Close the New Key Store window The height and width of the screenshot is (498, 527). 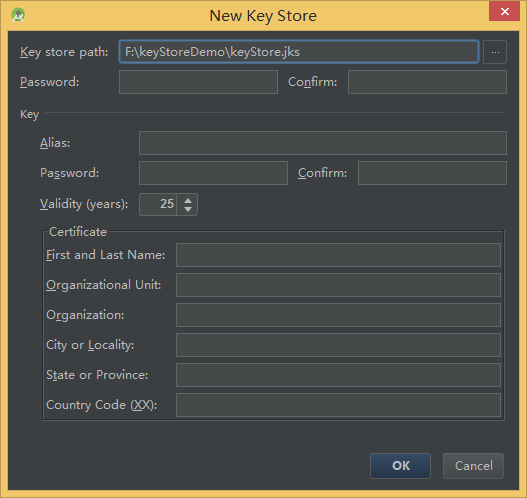[x=504, y=11]
